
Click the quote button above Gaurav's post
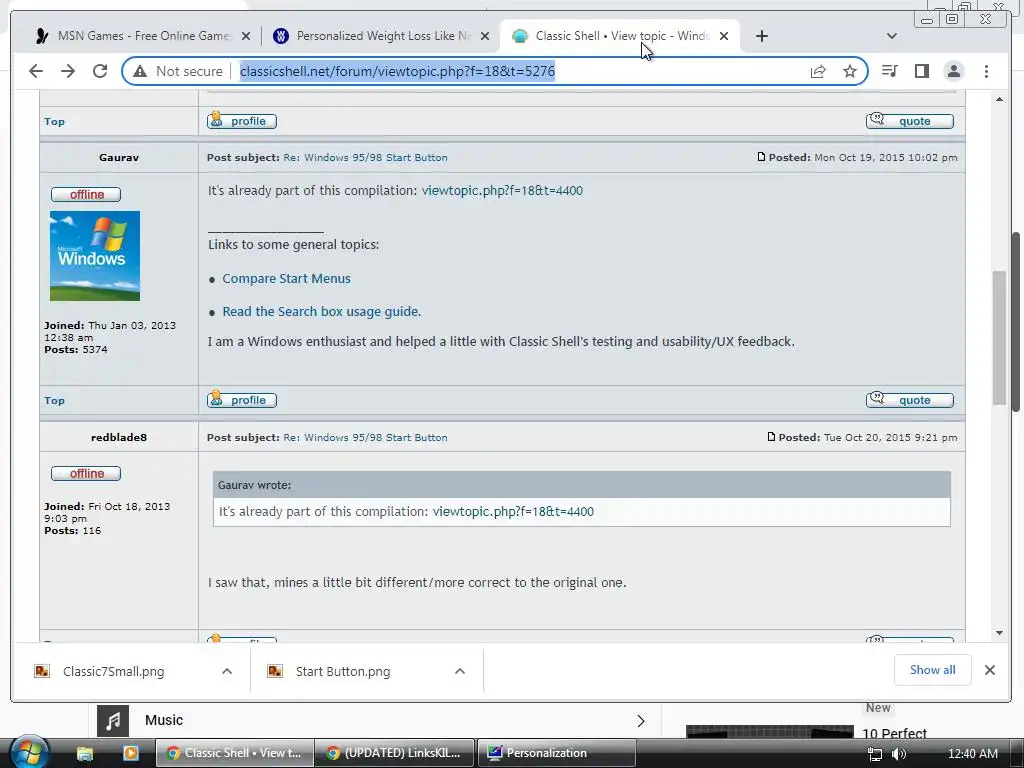point(910,121)
